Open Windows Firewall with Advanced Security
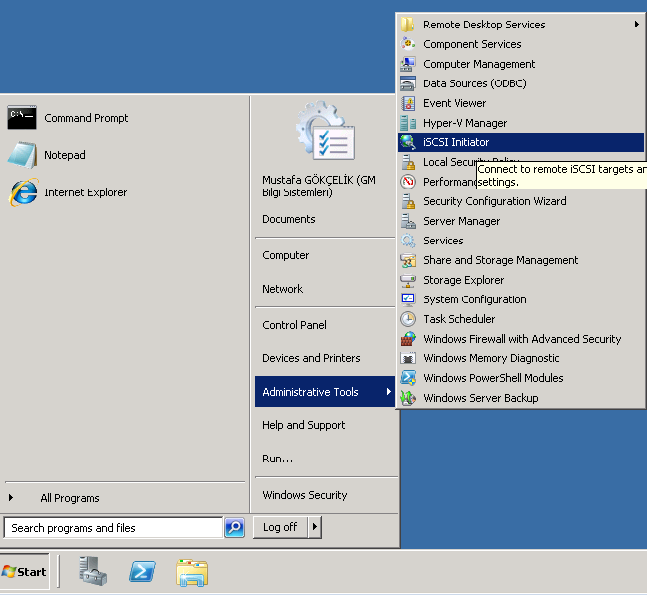This screenshot has height=595, width=647. pos(521,339)
